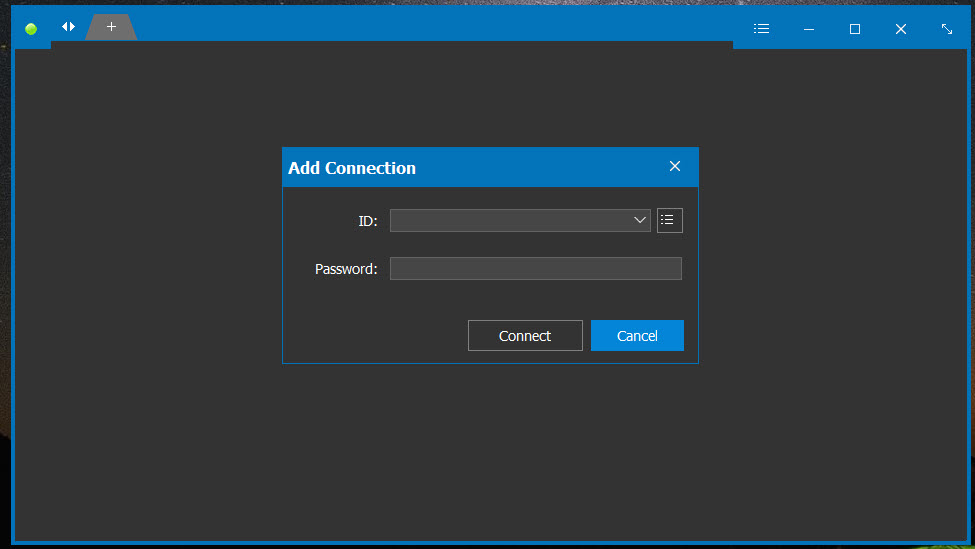Click the Cancel button
This screenshot has width=975, height=549.
[637, 336]
